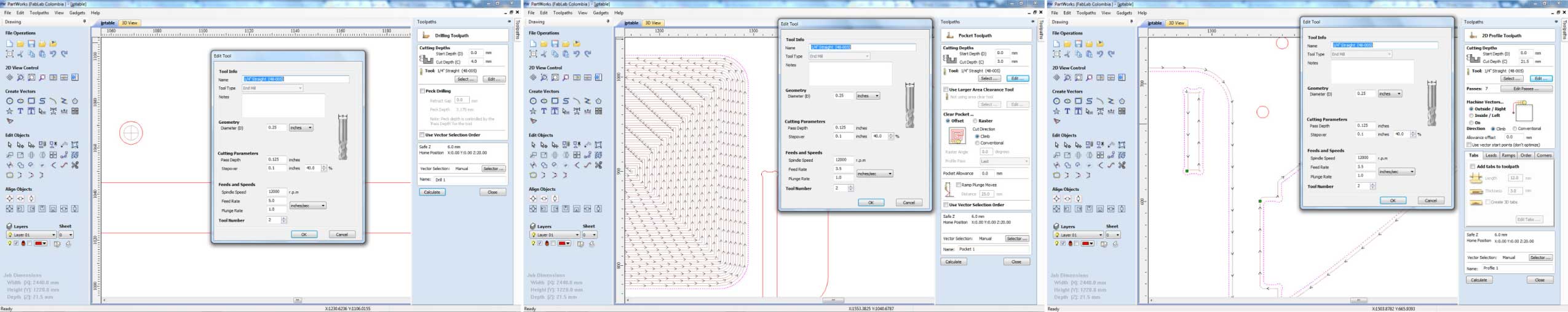1568x312 pixels.
Task: Switch to 3D View tab in left window
Action: pos(130,23)
